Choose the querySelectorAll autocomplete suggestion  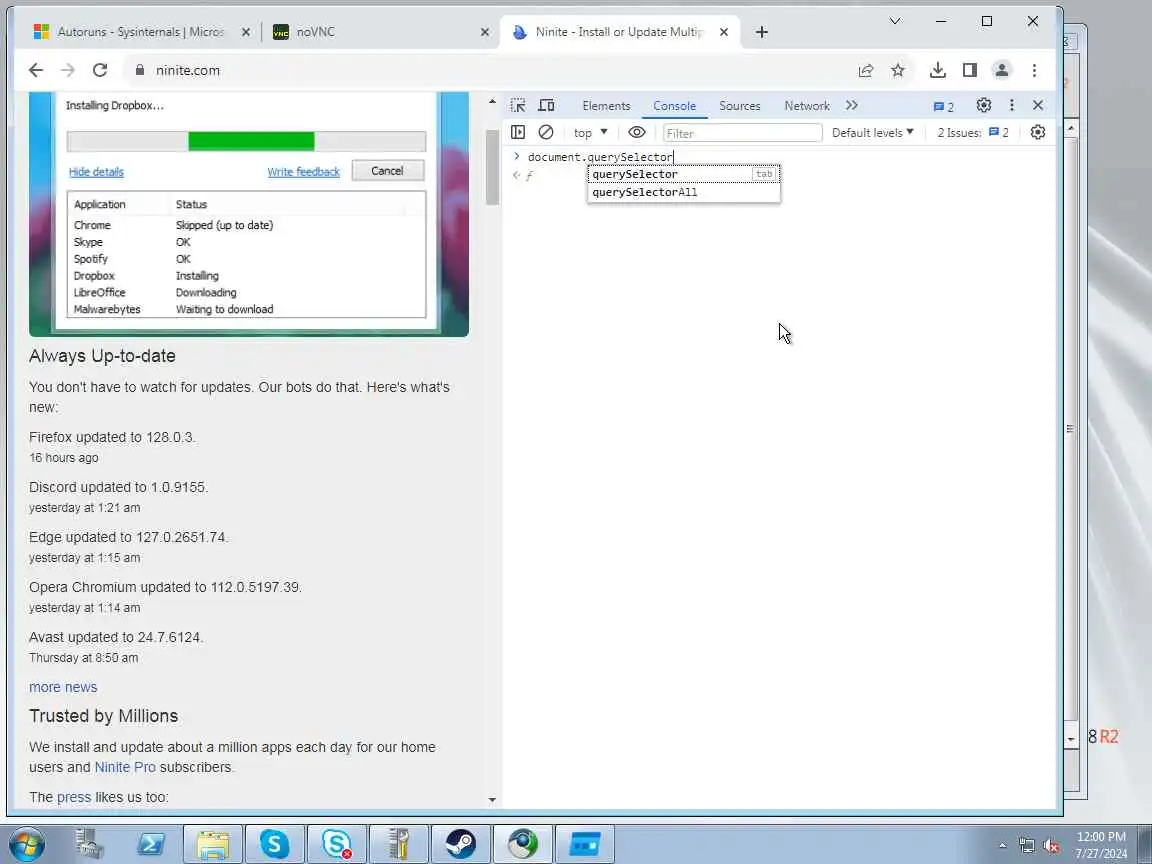click(683, 192)
